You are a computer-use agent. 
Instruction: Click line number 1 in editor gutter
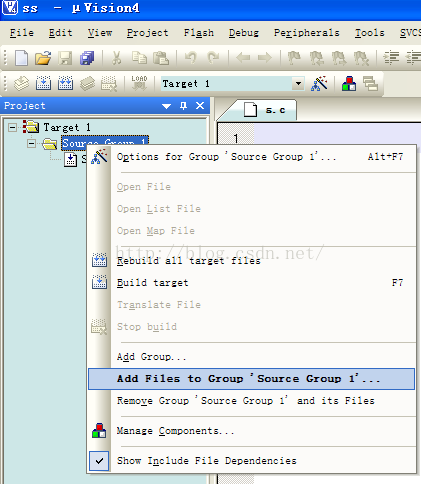[236, 138]
